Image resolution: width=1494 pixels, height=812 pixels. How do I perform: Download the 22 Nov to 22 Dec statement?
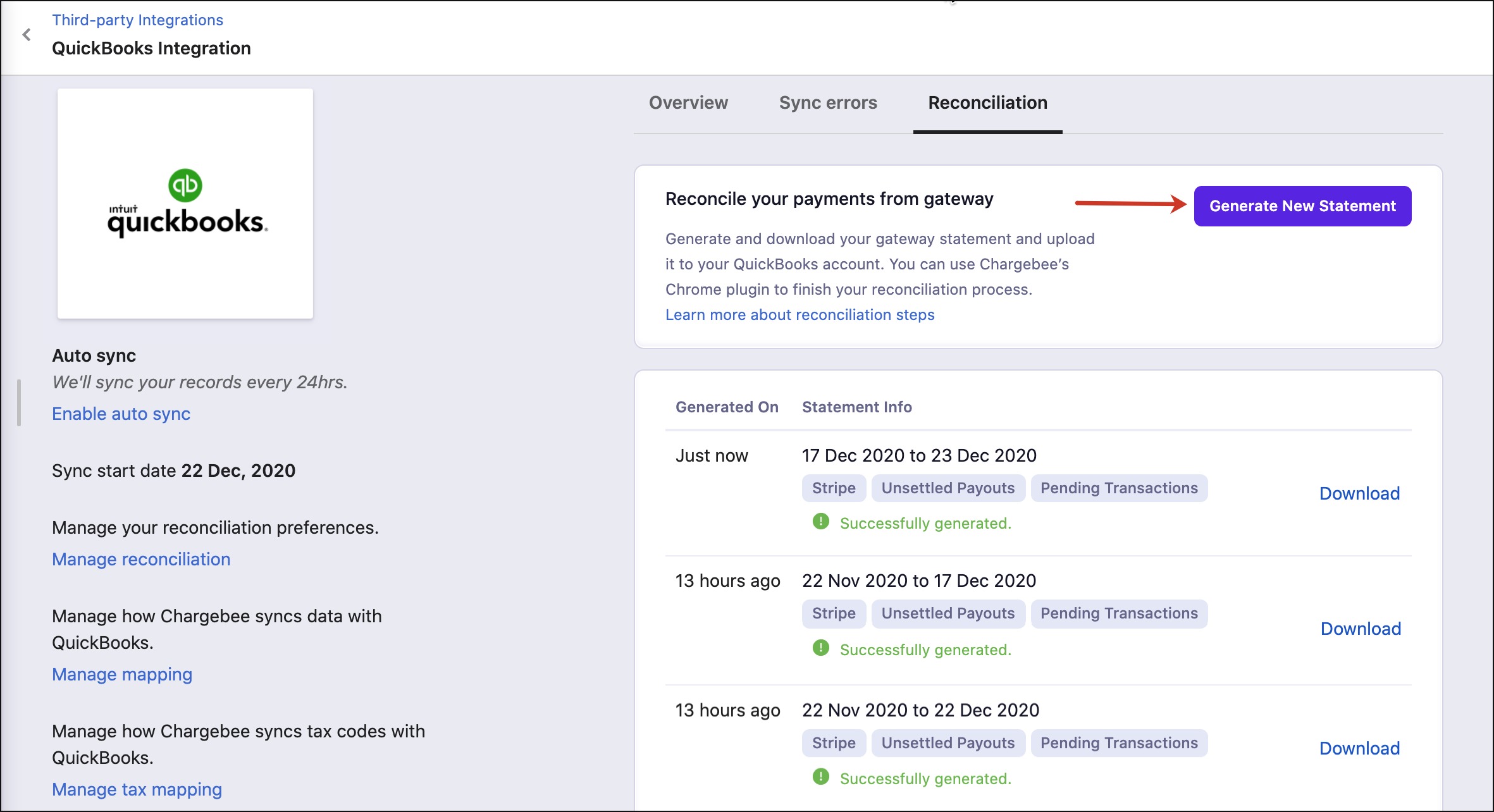pos(1359,748)
